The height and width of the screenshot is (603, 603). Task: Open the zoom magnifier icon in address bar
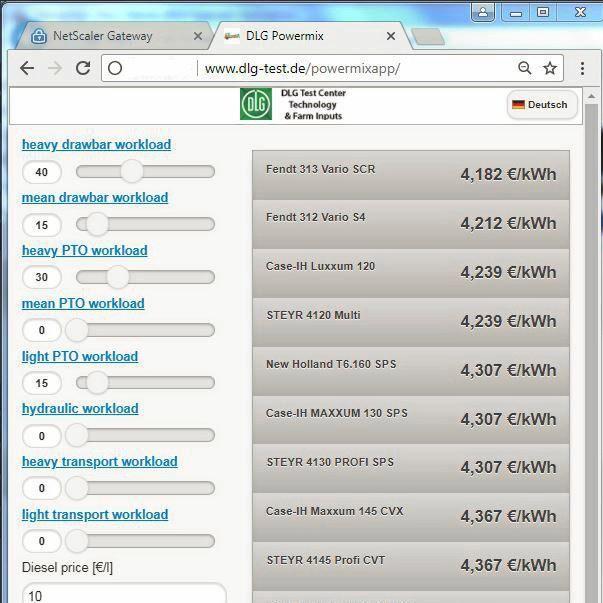pyautogui.click(x=524, y=68)
